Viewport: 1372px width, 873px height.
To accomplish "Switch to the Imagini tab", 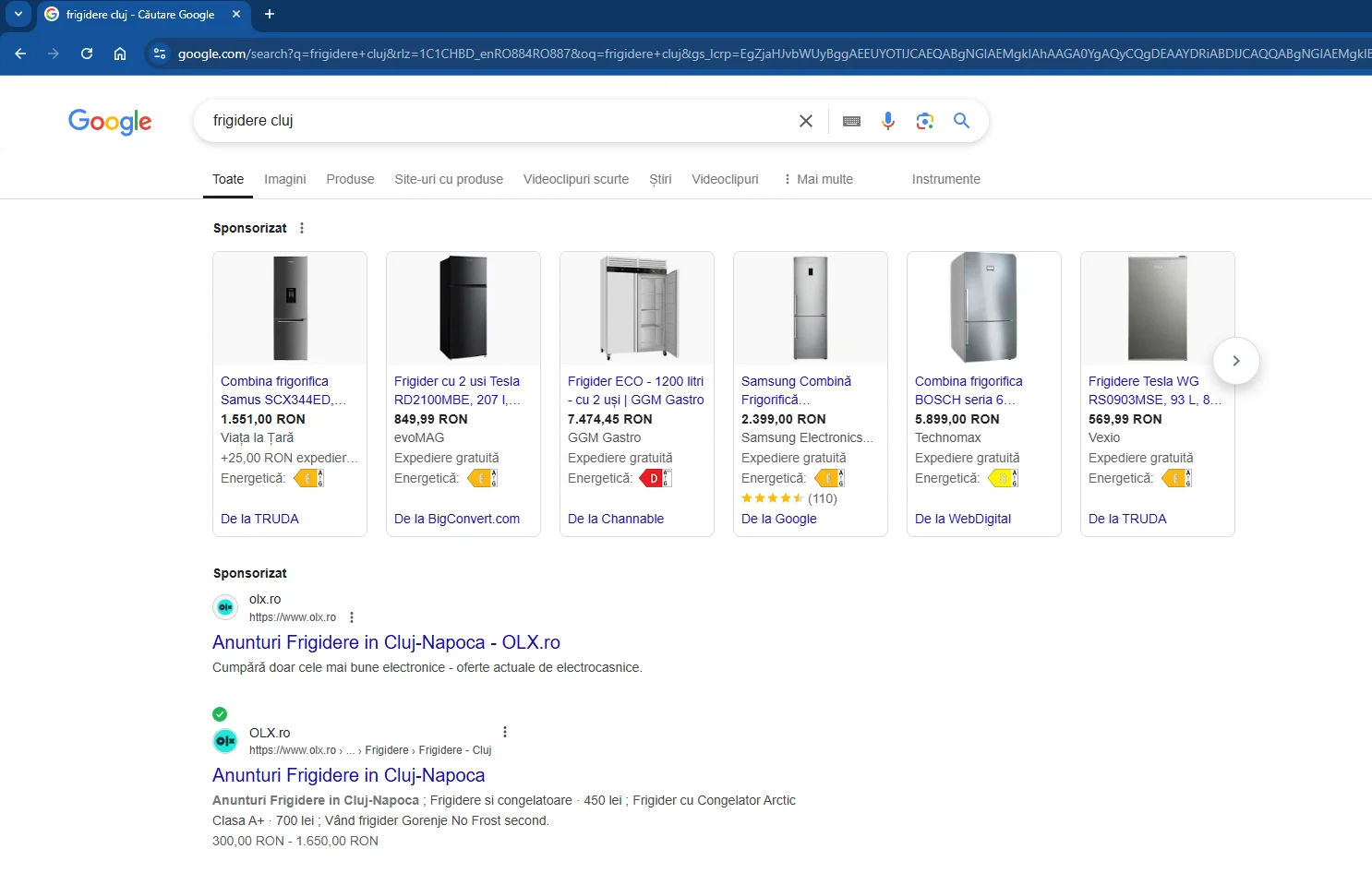I will tap(284, 179).
